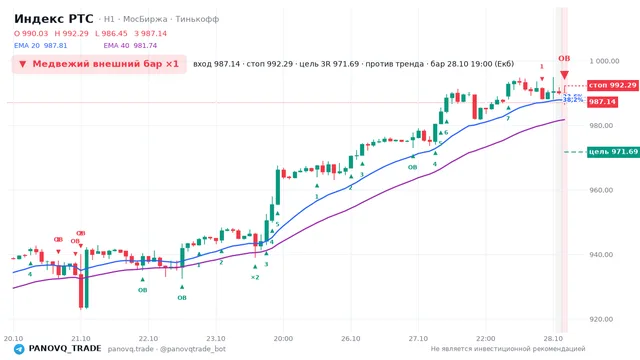Image resolution: width=640 pixels, height=360 pixels.
Task: Select the green 7 signal marker
Action: click(508, 118)
